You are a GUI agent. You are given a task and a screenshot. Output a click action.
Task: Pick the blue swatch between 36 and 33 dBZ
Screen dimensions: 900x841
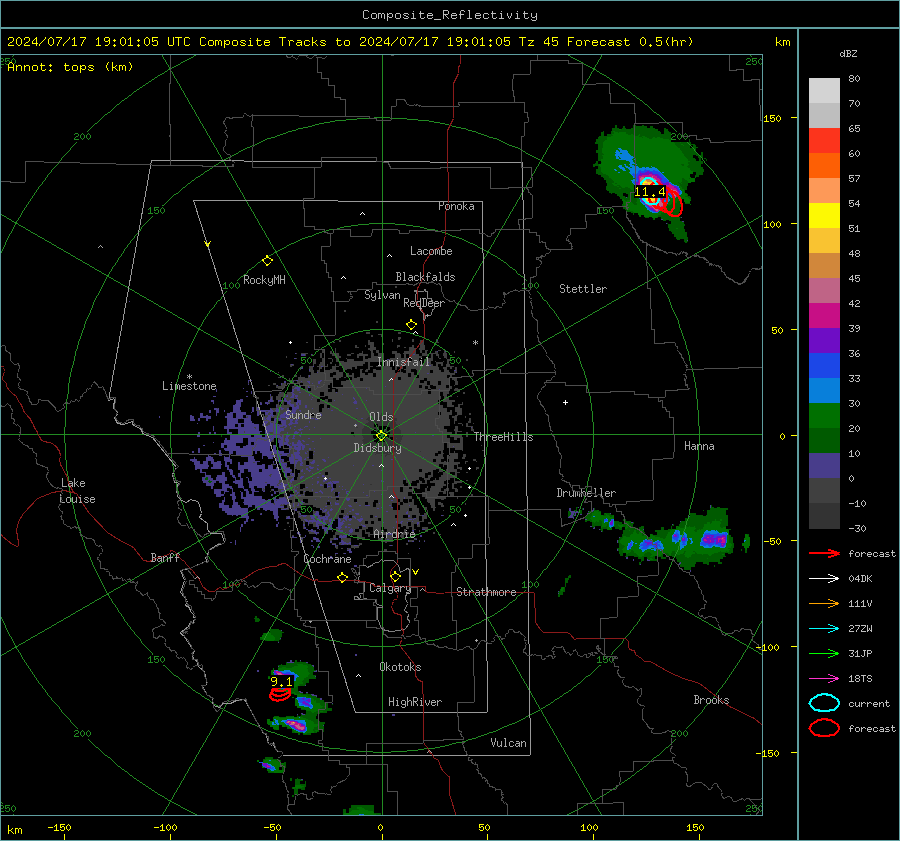[x=824, y=366]
